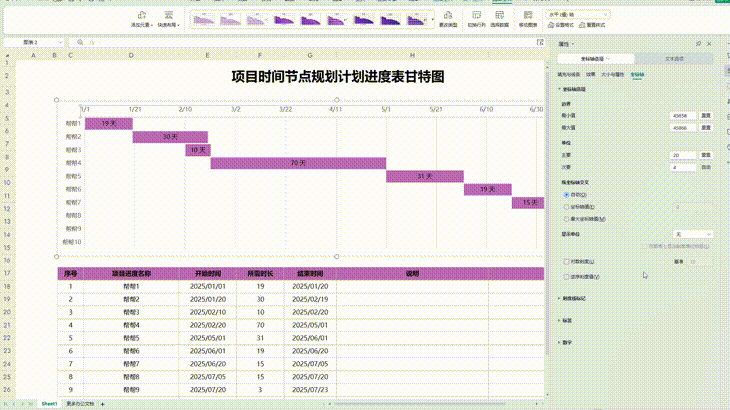Click the 切换行列 (Switch Row/Column) icon

click(476, 16)
